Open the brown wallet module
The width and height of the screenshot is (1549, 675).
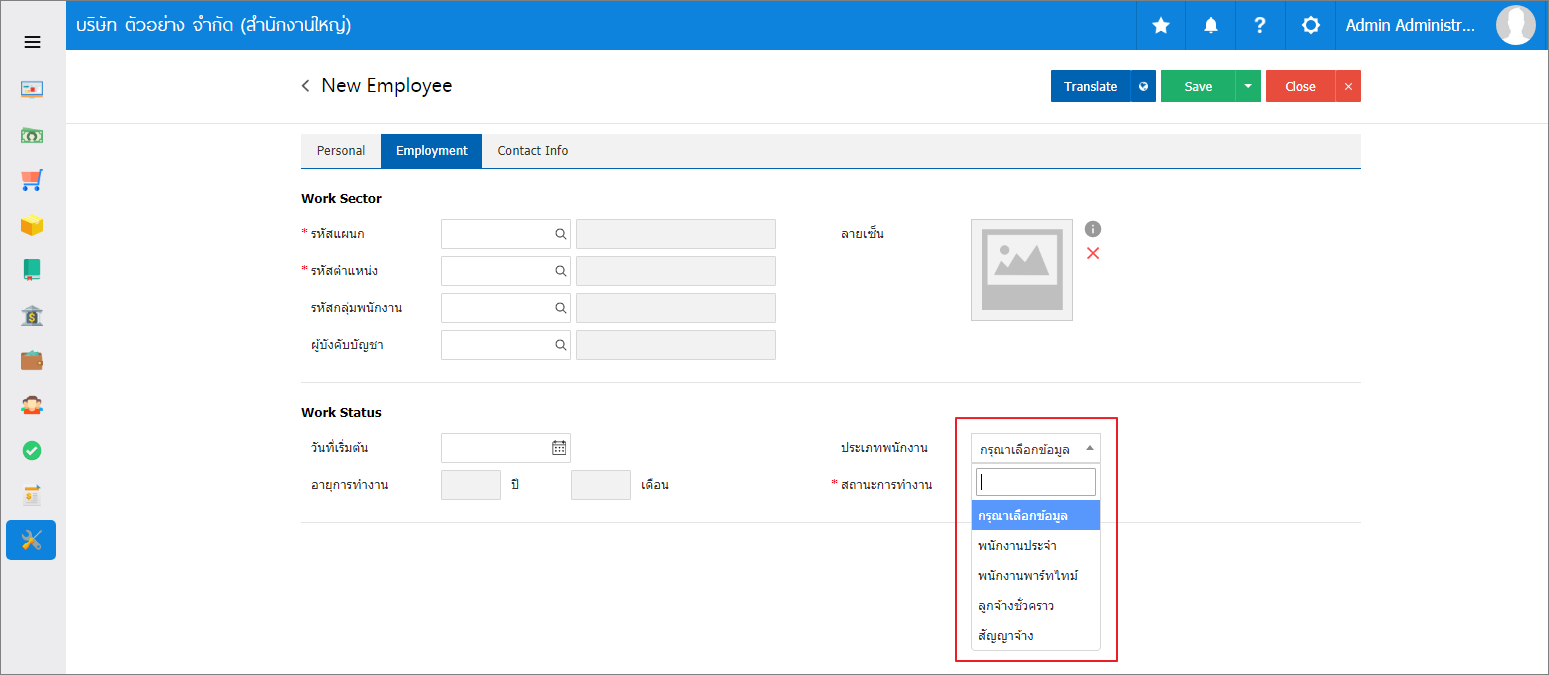pos(32,360)
